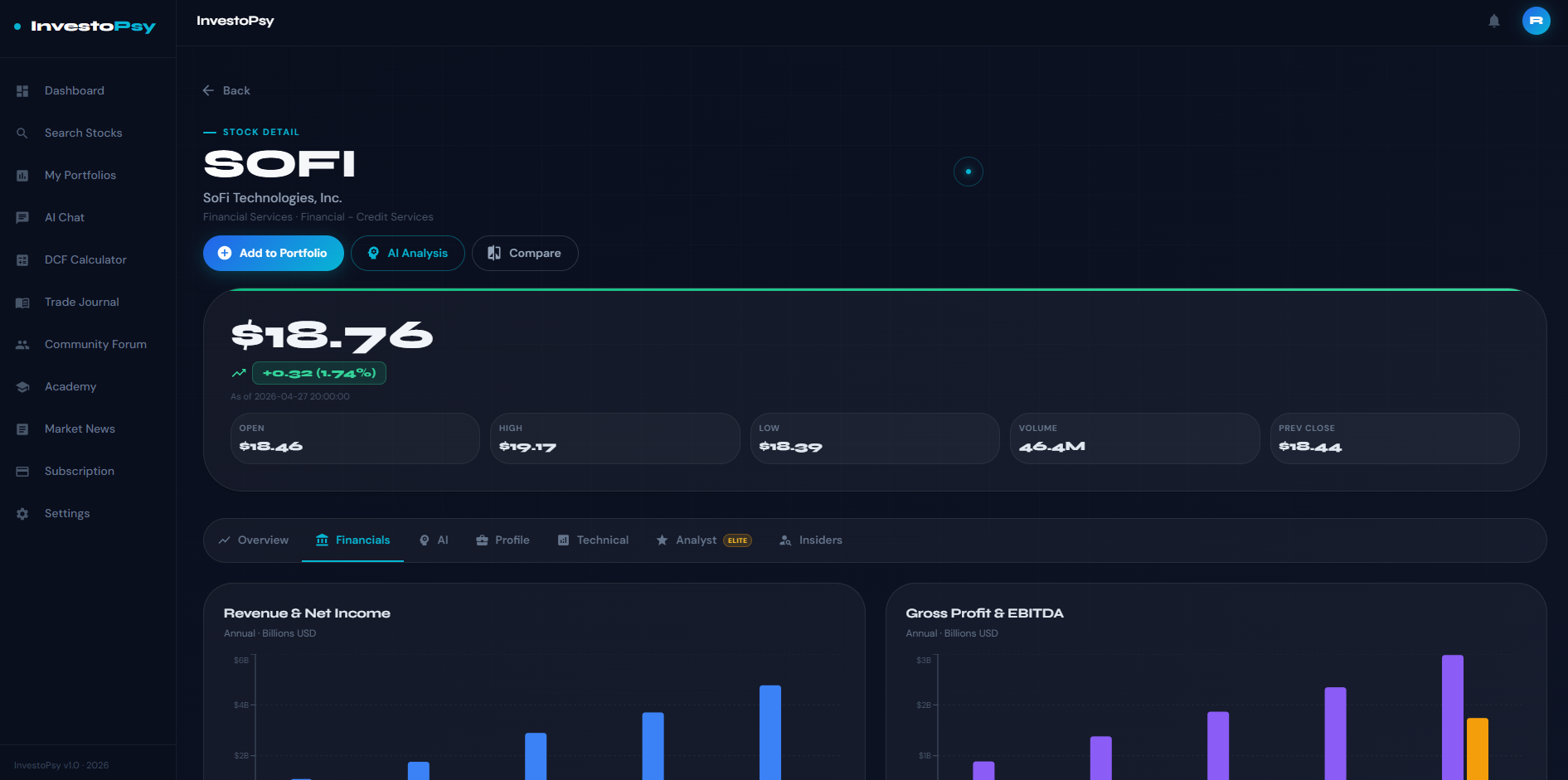Click the +0.32 (1.74%) change badge
The height and width of the screenshot is (780, 1568).
click(x=319, y=373)
